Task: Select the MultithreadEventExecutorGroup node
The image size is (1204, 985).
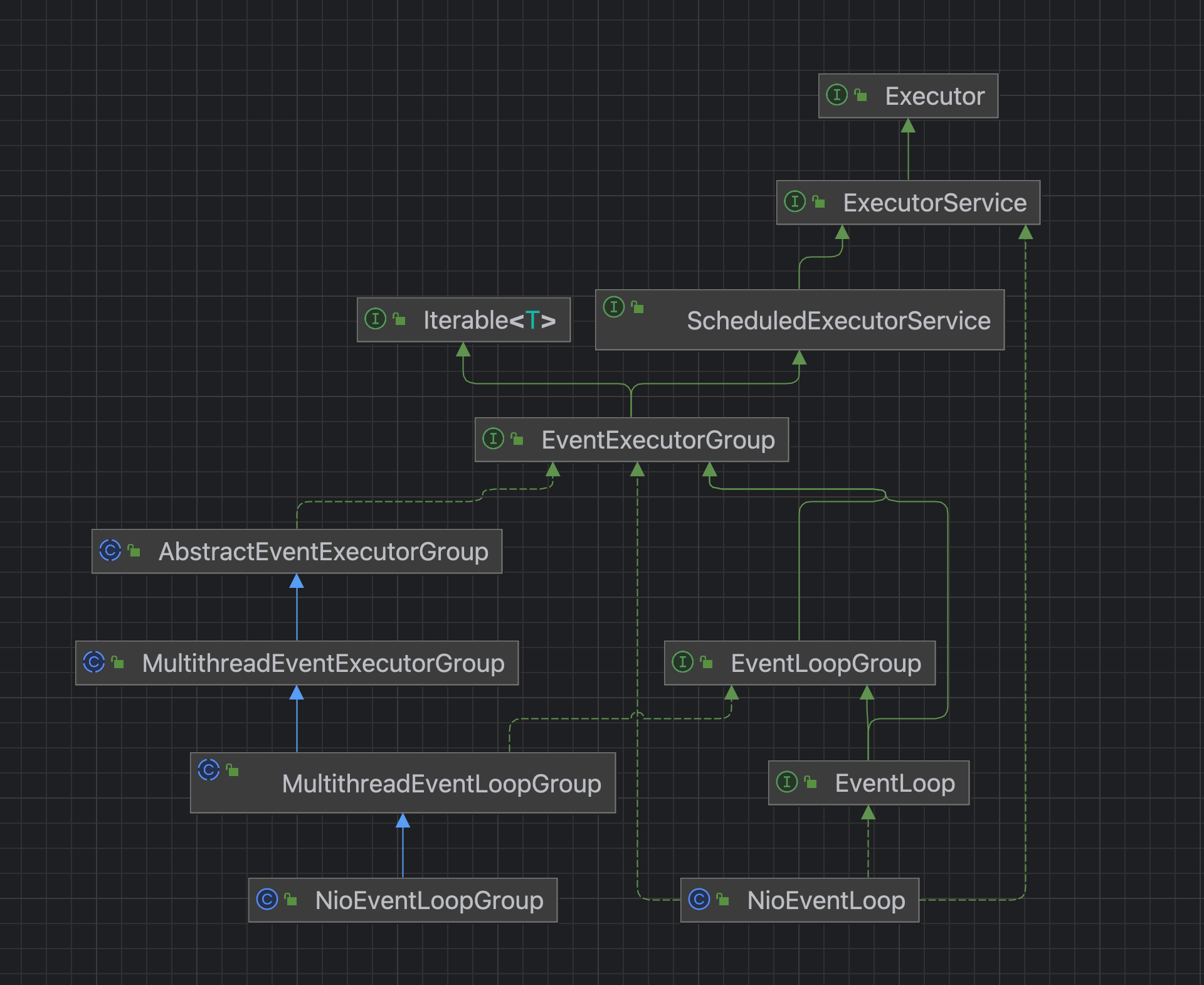Action: [323, 664]
